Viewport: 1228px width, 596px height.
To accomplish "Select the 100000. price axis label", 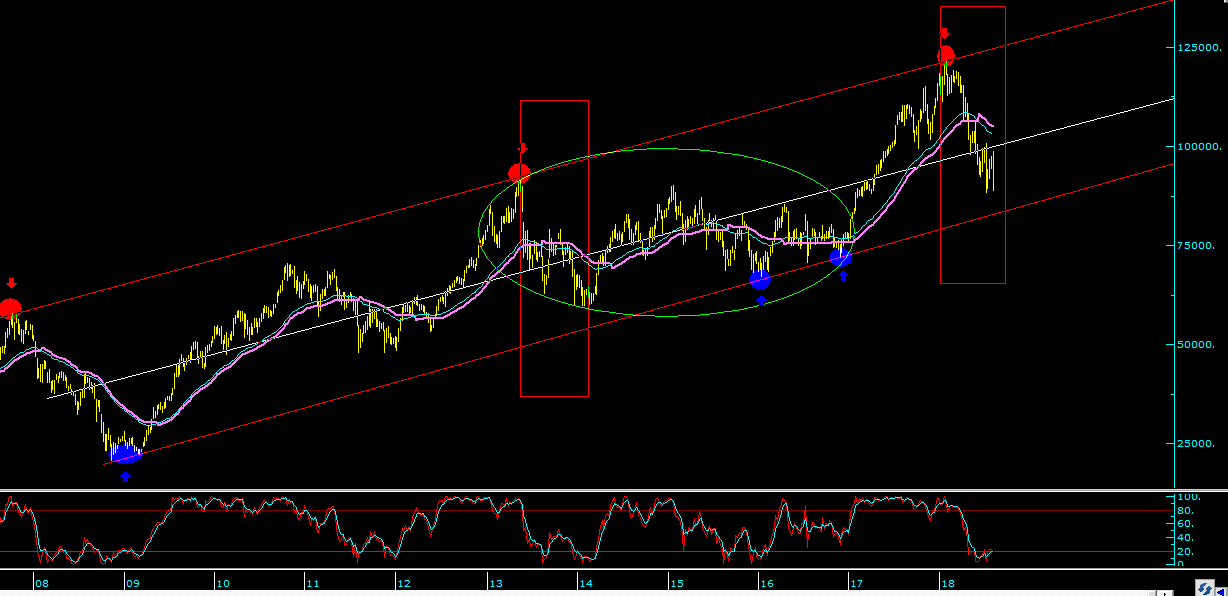I will 1197,147.
